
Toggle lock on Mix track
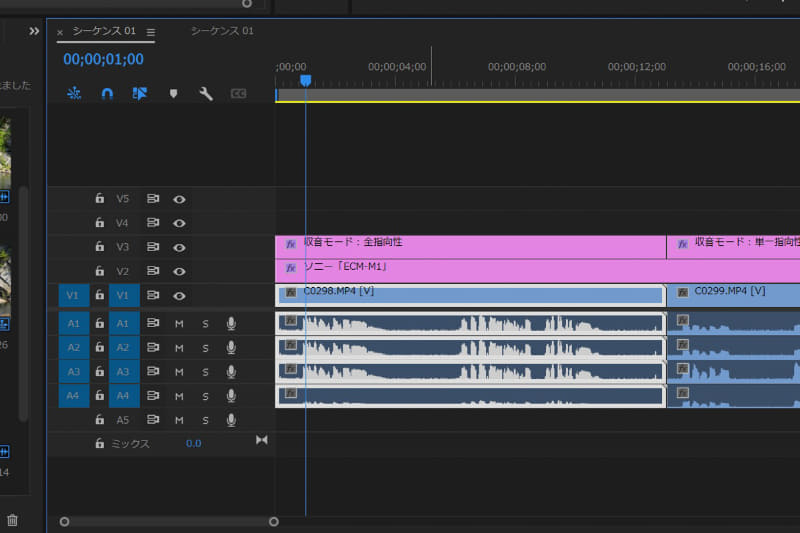pos(99,443)
